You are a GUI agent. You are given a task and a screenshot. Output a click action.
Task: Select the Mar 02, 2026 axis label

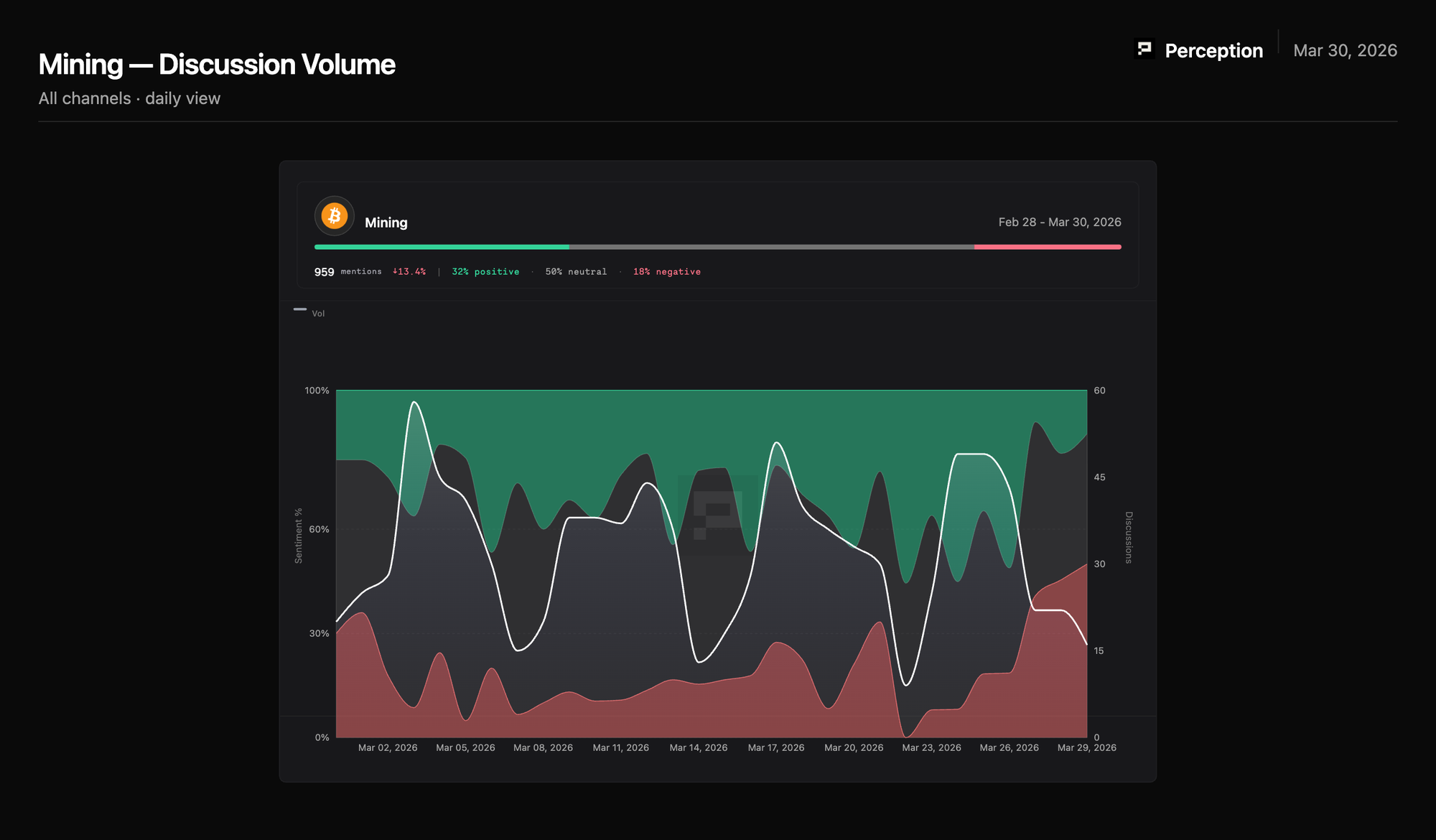[x=388, y=748]
